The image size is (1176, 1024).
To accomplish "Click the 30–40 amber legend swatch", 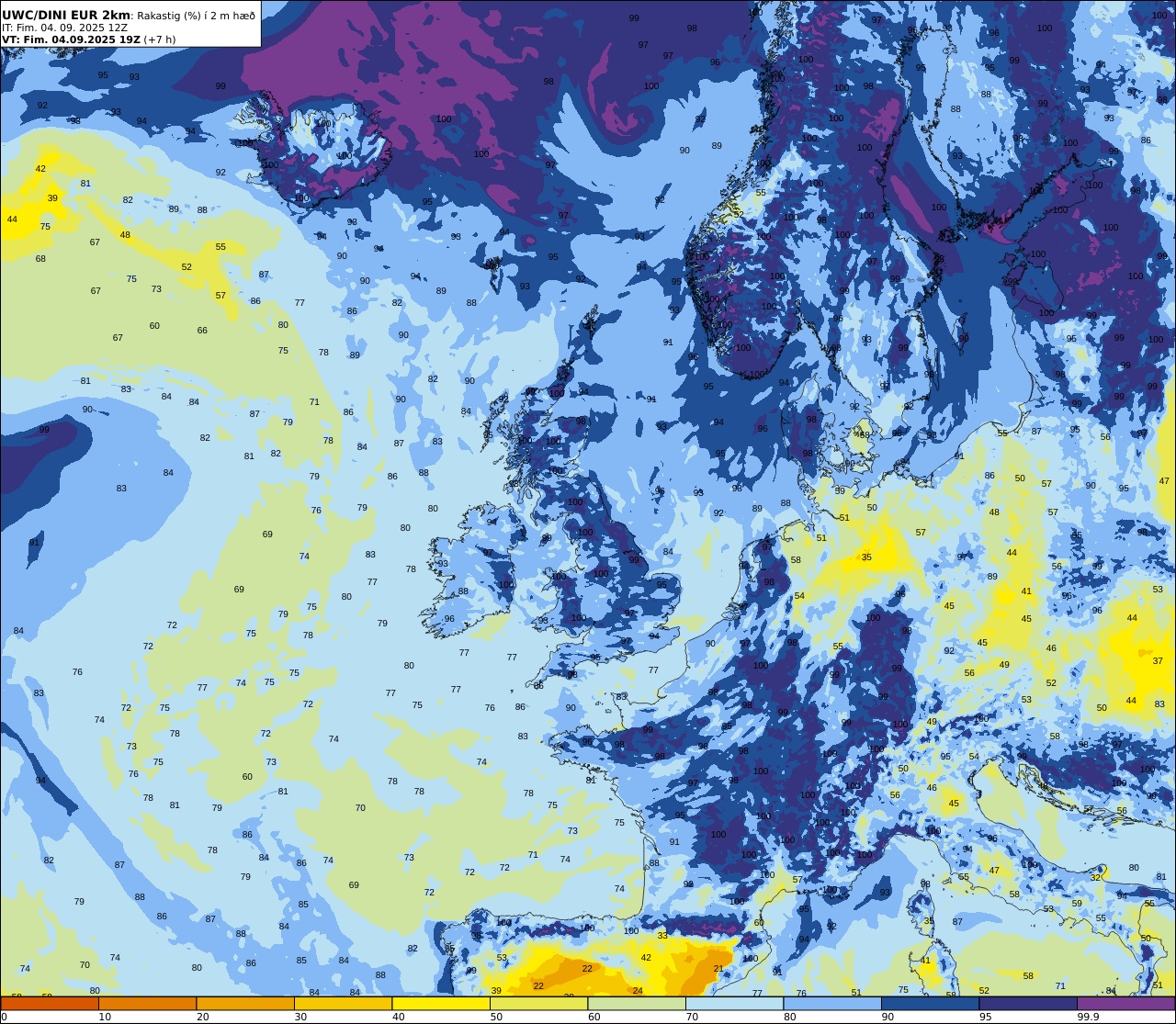I will (343, 1003).
